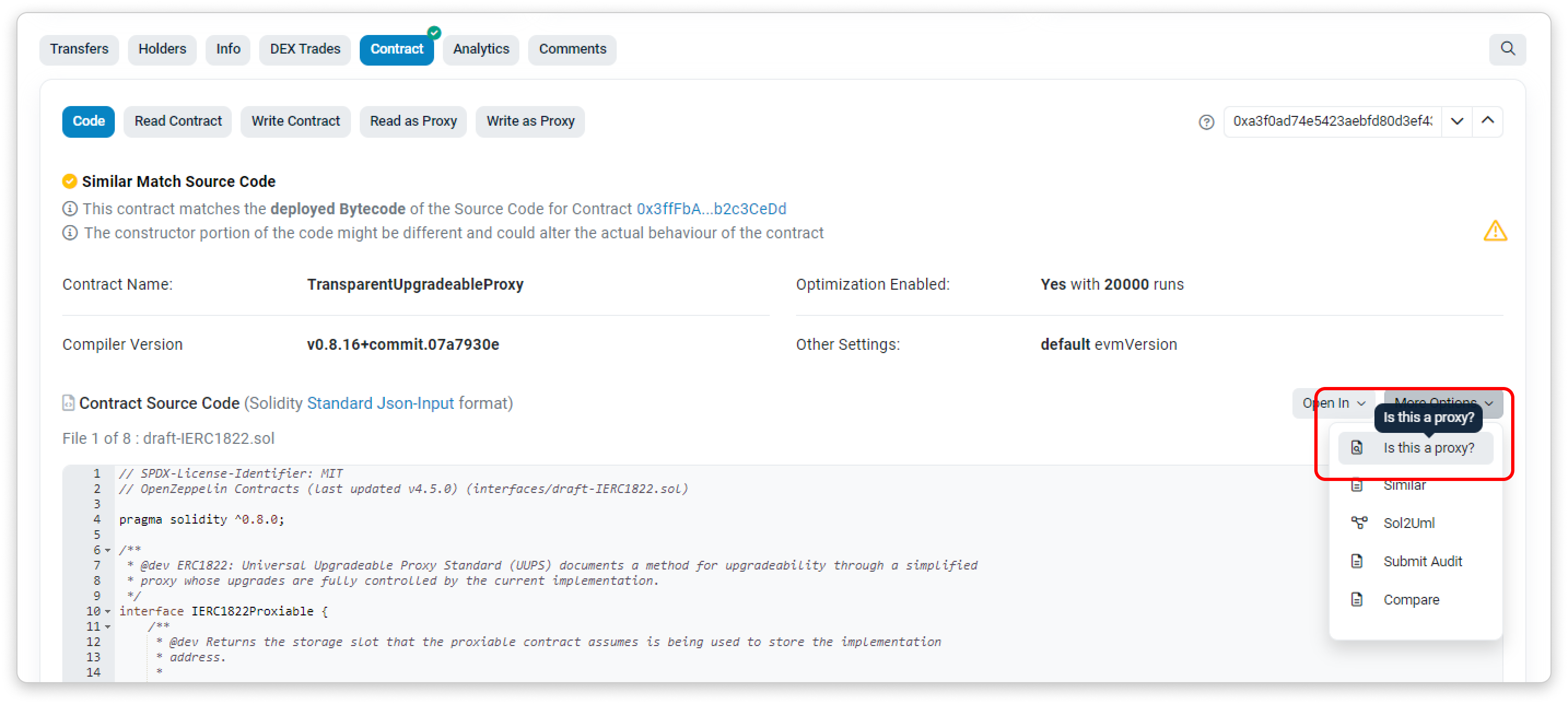Jump to next match with down chevron
This screenshot has width=1568, height=704.
[1456, 121]
